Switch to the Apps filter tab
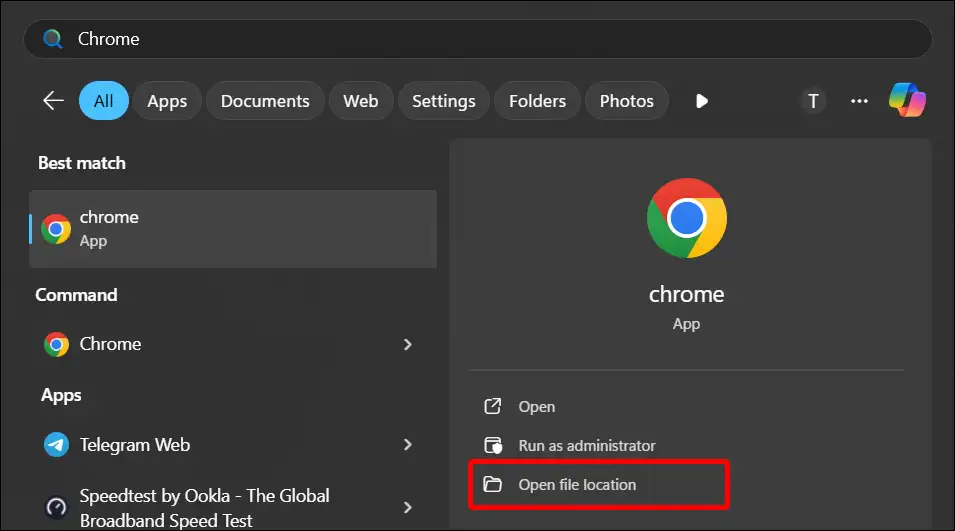955x531 pixels. 167,100
